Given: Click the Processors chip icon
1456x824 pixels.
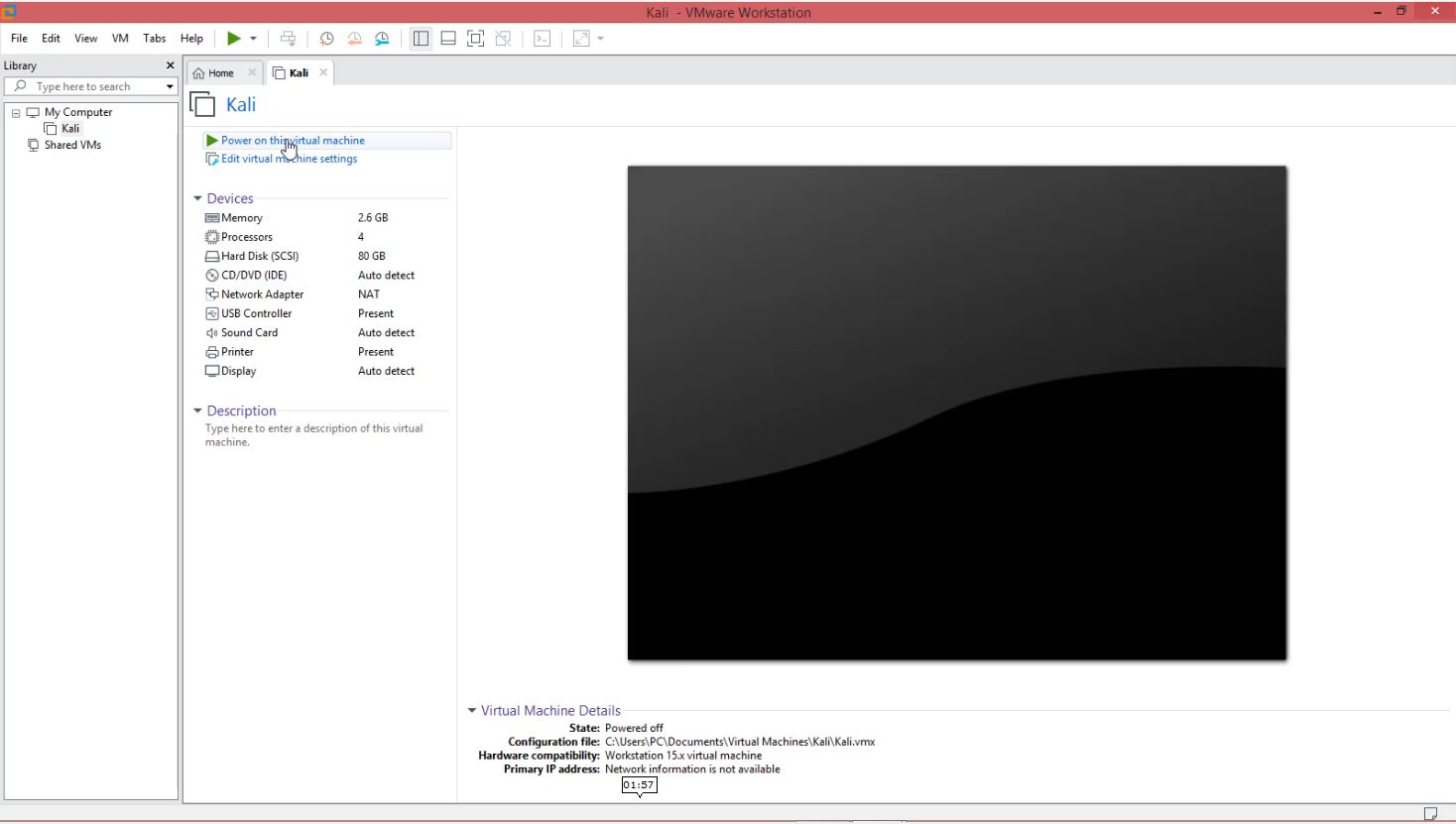Looking at the screenshot, I should (x=211, y=237).
